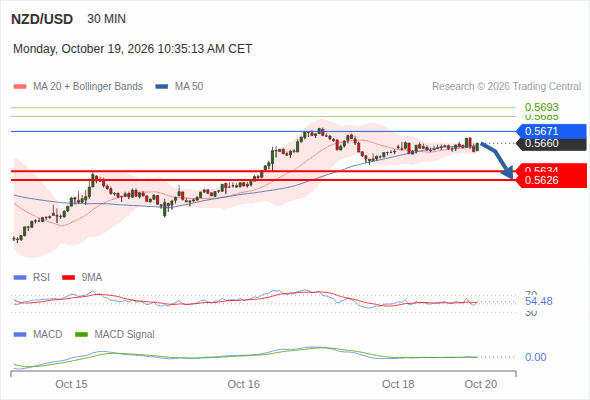This screenshot has height=400, width=590.
Task: Click the MACD value 0.00
Action: point(536,357)
